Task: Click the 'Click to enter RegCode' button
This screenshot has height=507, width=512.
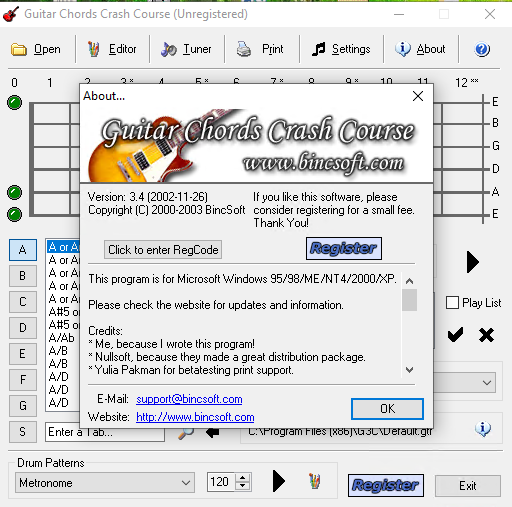Action: tap(163, 250)
